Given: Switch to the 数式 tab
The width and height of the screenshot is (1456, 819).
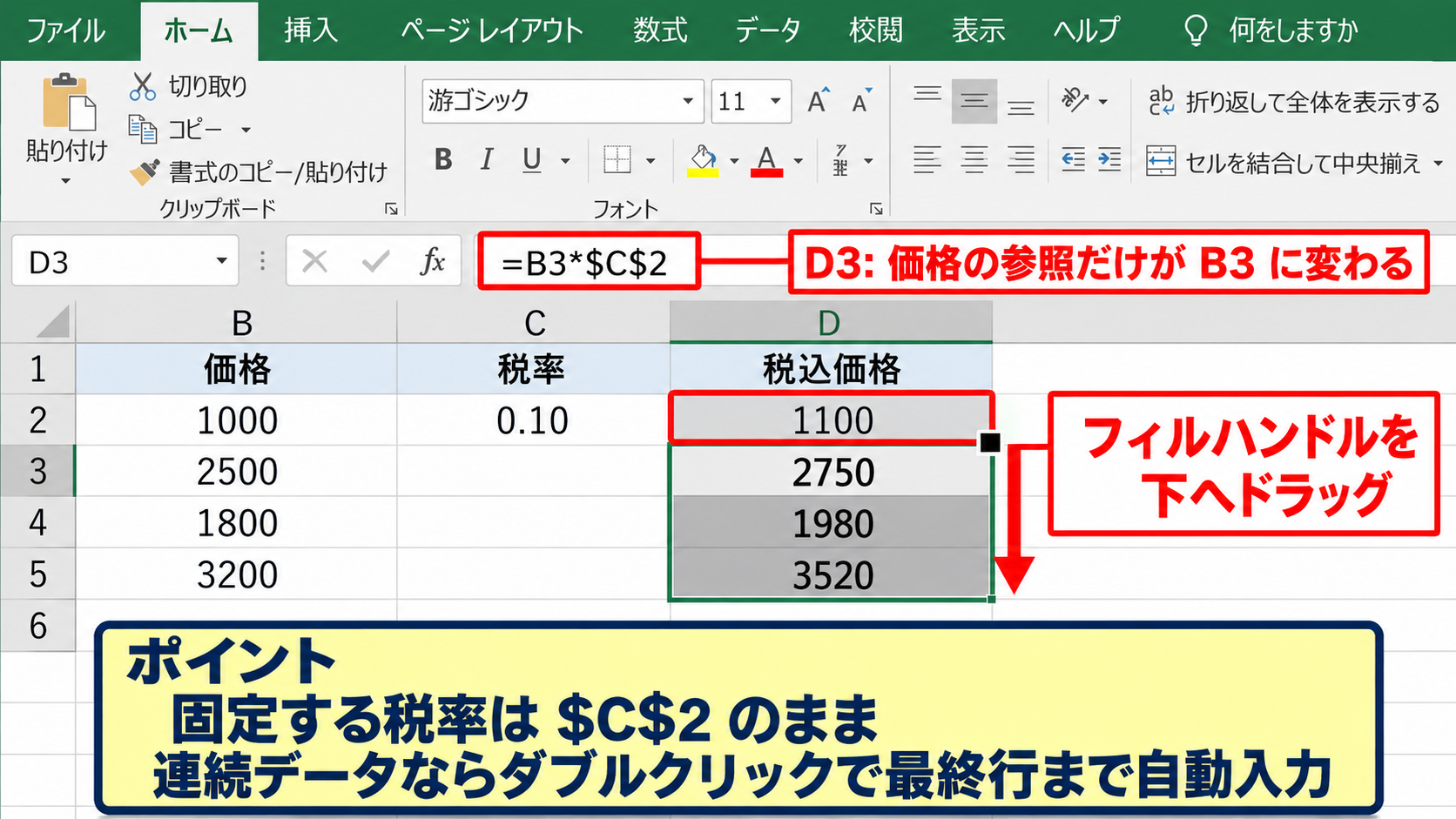Looking at the screenshot, I should pos(660,31).
